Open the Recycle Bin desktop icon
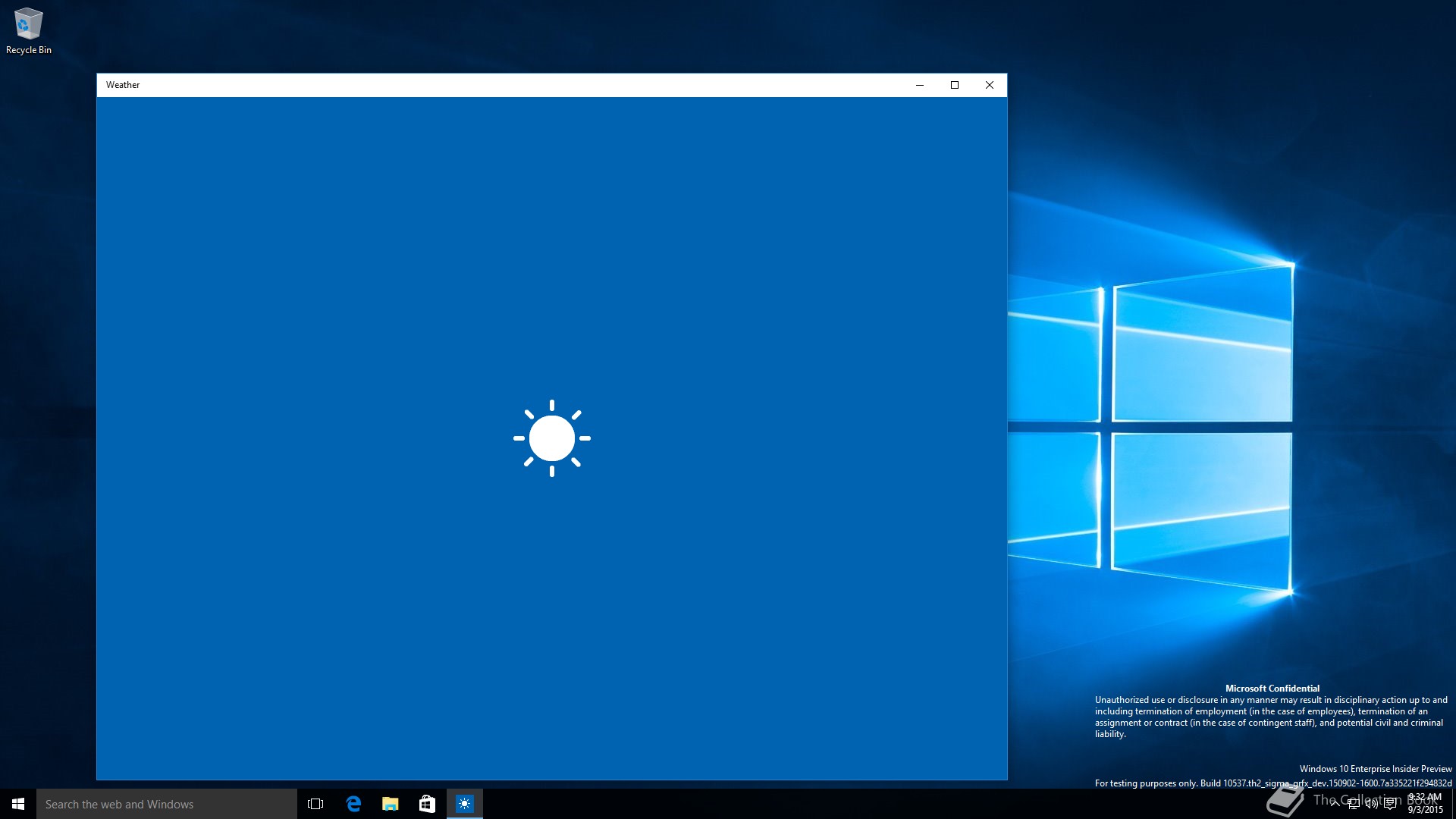The width and height of the screenshot is (1456, 819). (29, 31)
